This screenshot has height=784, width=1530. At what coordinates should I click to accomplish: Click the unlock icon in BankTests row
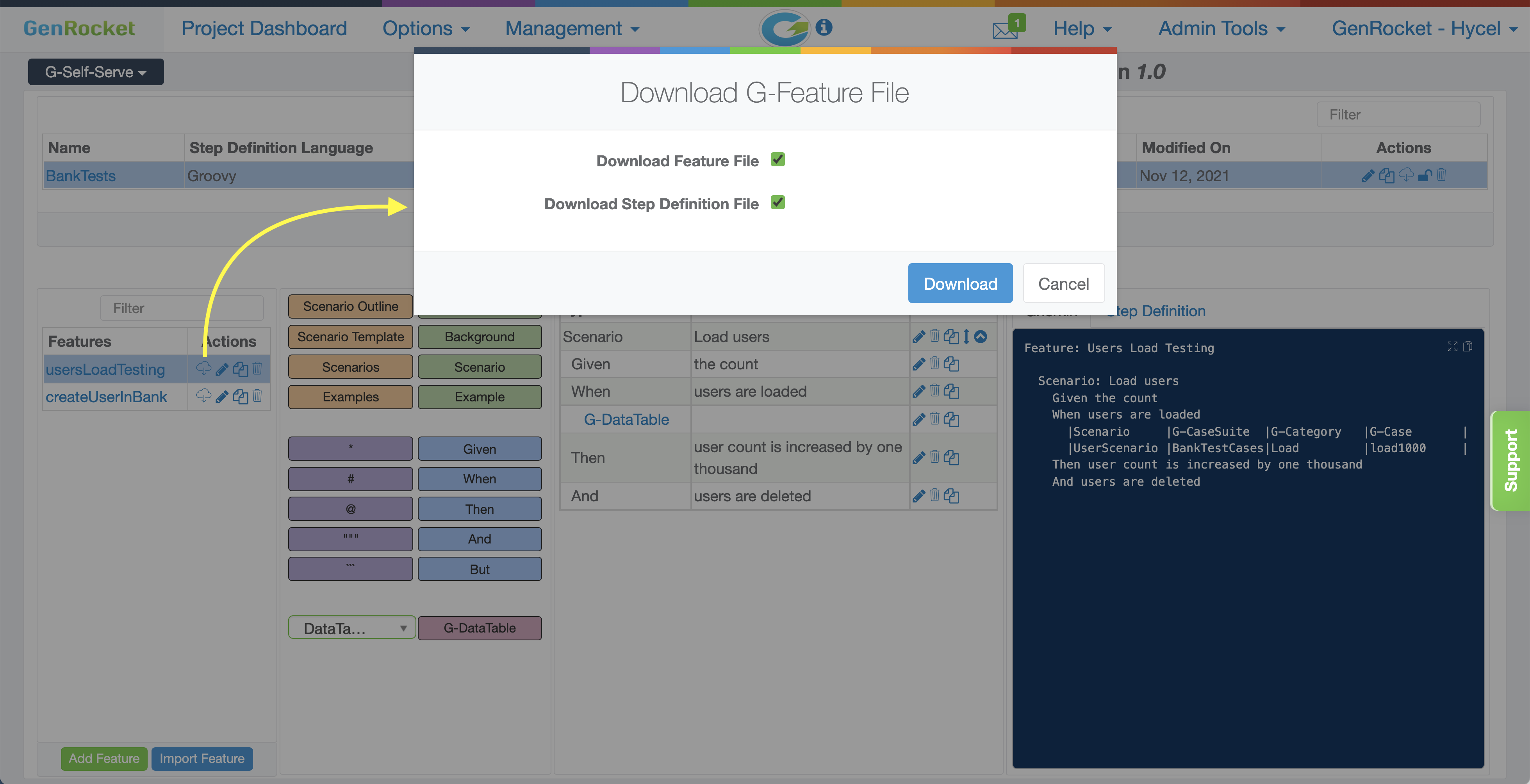[1424, 176]
